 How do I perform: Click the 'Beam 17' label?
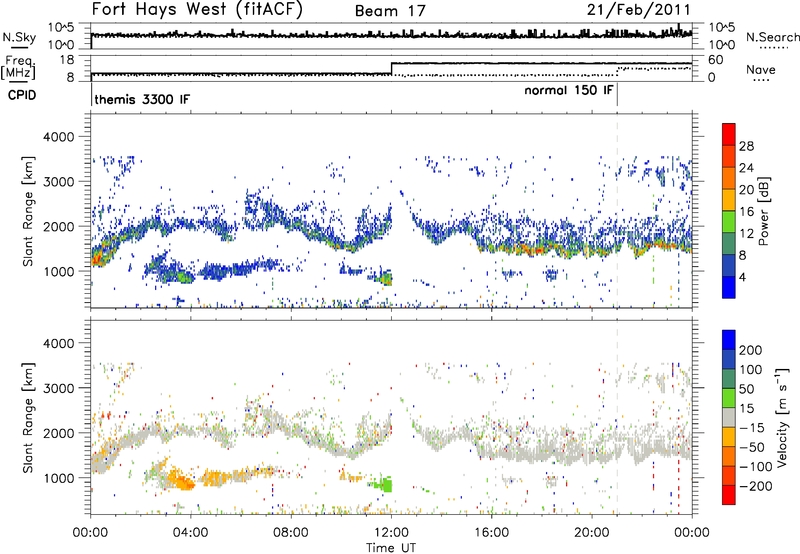(390, 11)
